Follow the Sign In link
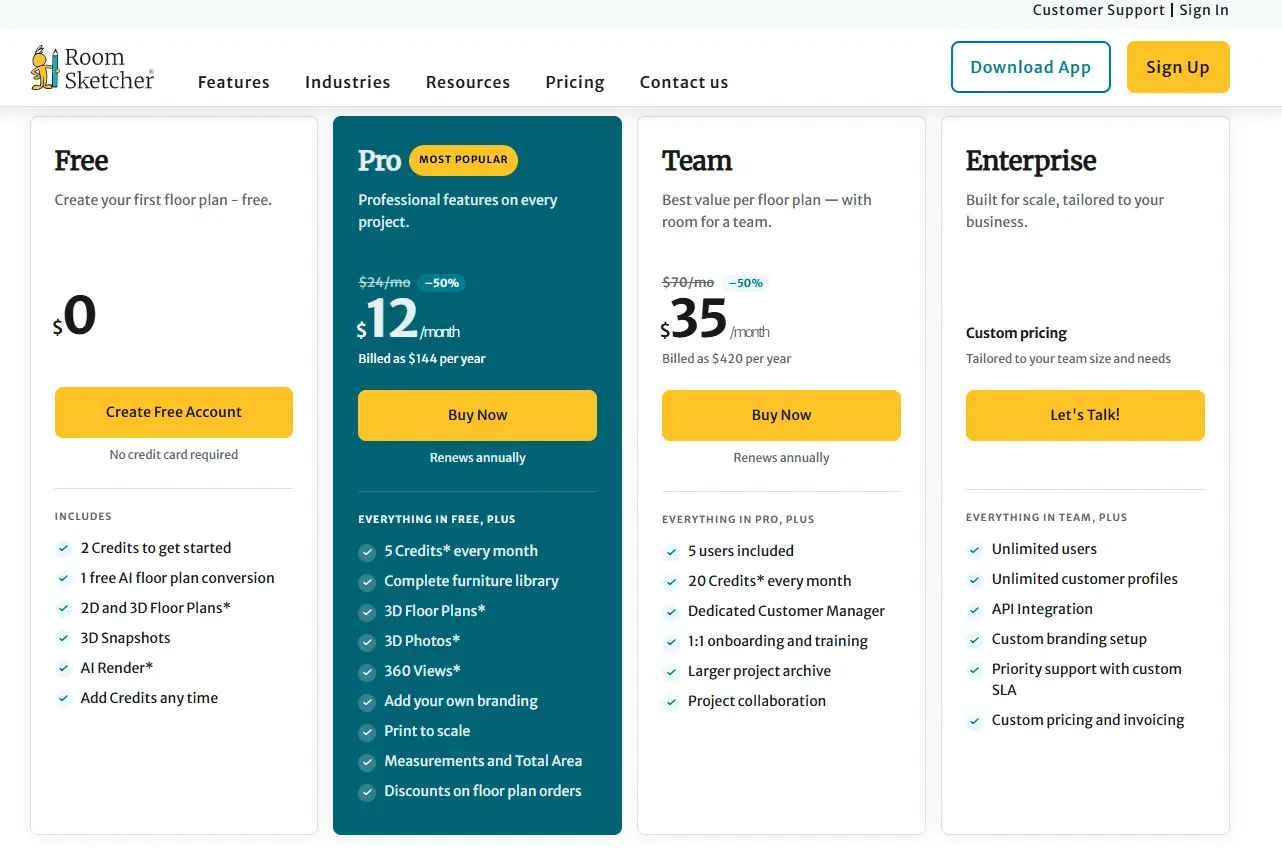Viewport: 1282px width, 853px height. point(1204,10)
